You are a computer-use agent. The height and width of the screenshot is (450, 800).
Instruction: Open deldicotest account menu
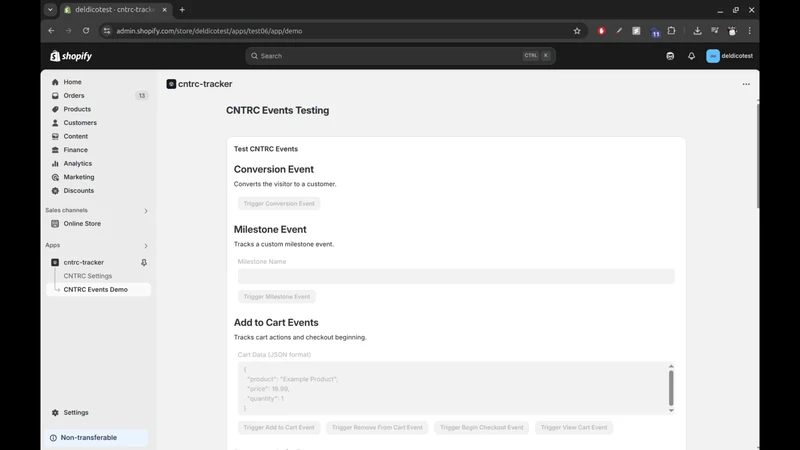click(730, 56)
